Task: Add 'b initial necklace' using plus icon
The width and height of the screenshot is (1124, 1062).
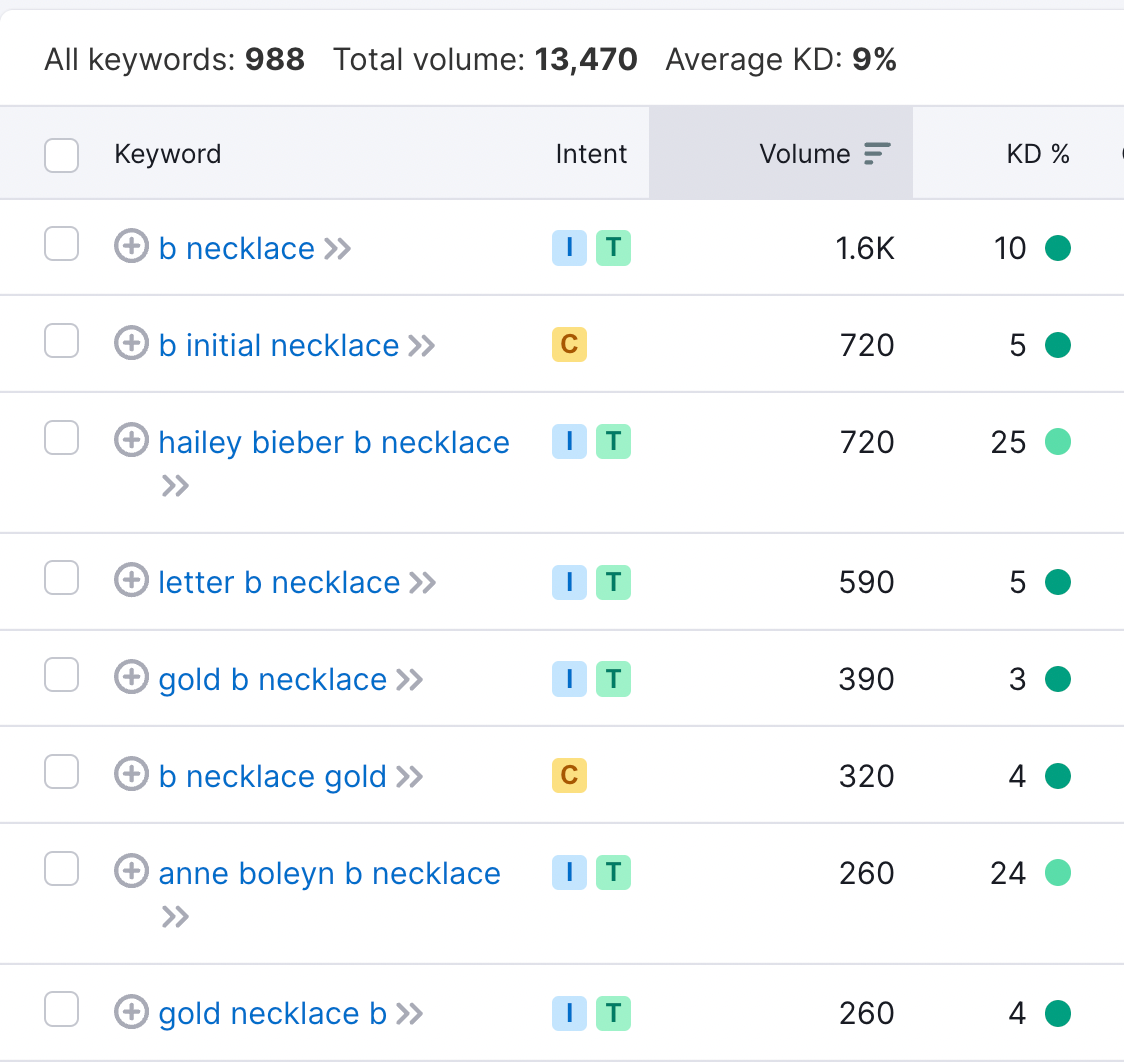Action: coord(131,343)
